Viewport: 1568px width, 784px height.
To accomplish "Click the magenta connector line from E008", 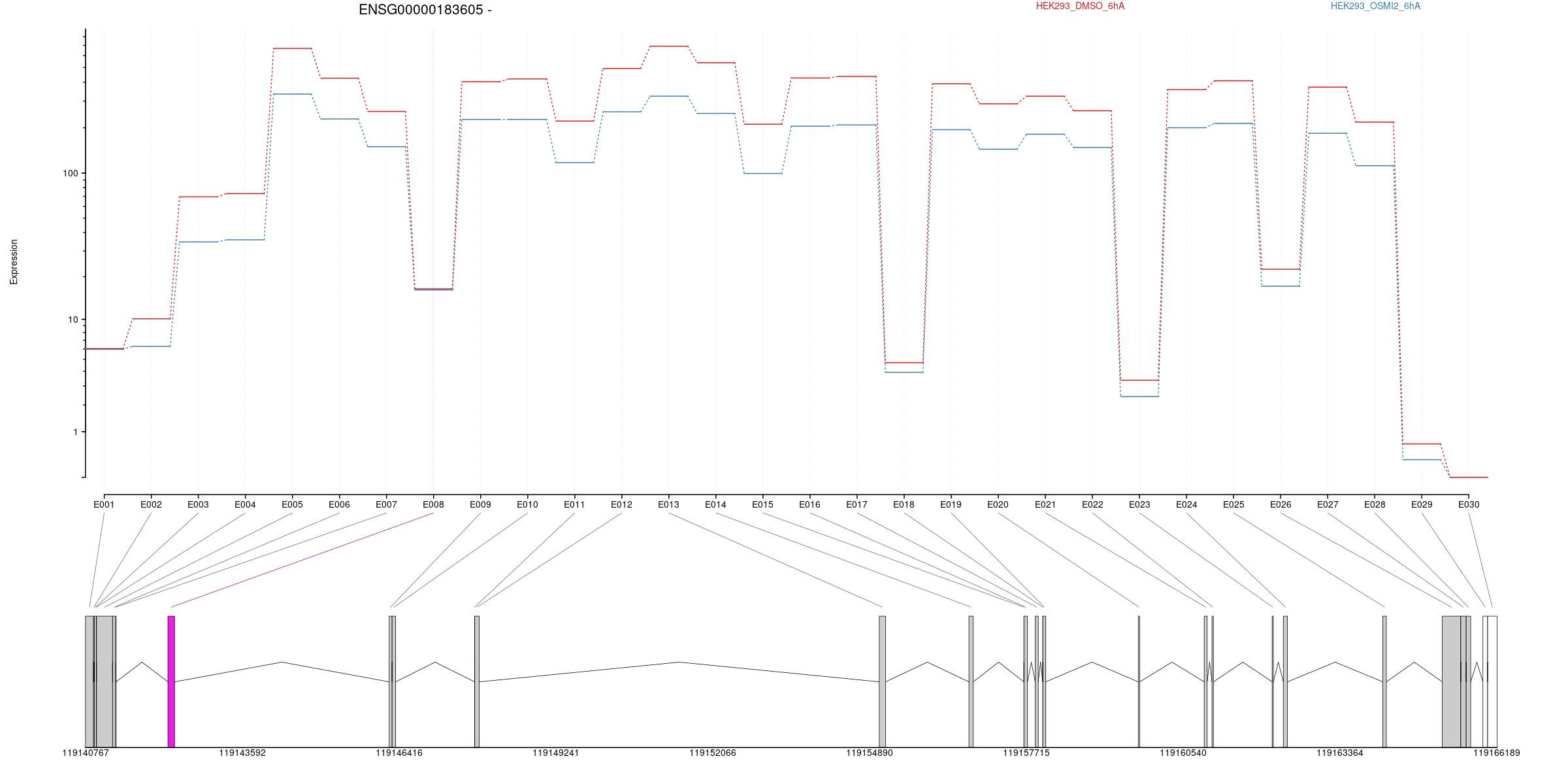I will (302, 560).
